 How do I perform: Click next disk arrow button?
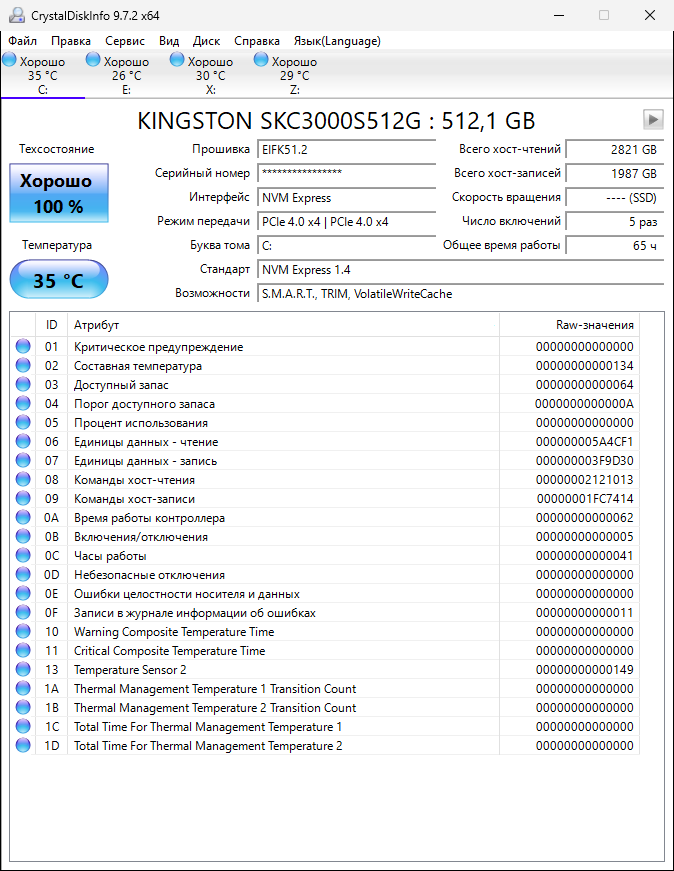point(653,119)
